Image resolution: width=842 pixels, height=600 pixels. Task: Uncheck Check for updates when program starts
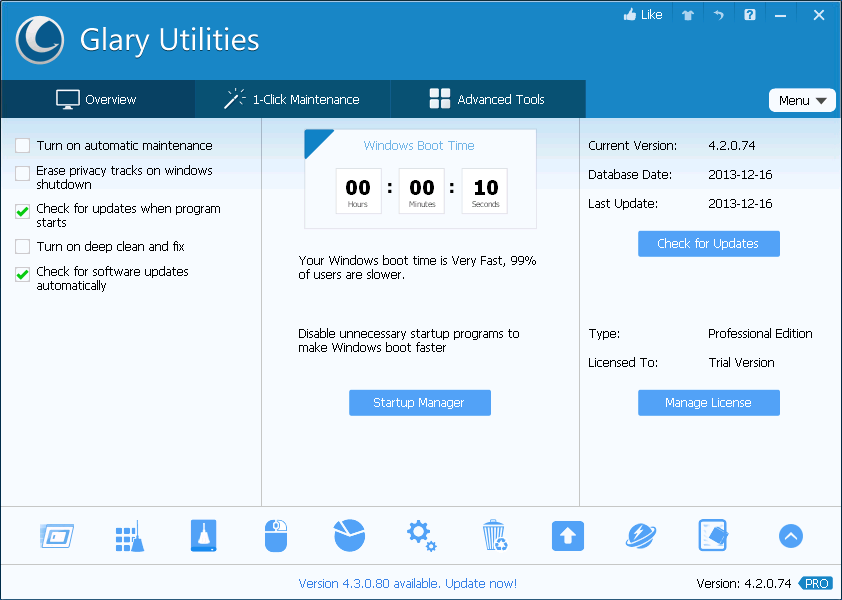tap(22, 211)
